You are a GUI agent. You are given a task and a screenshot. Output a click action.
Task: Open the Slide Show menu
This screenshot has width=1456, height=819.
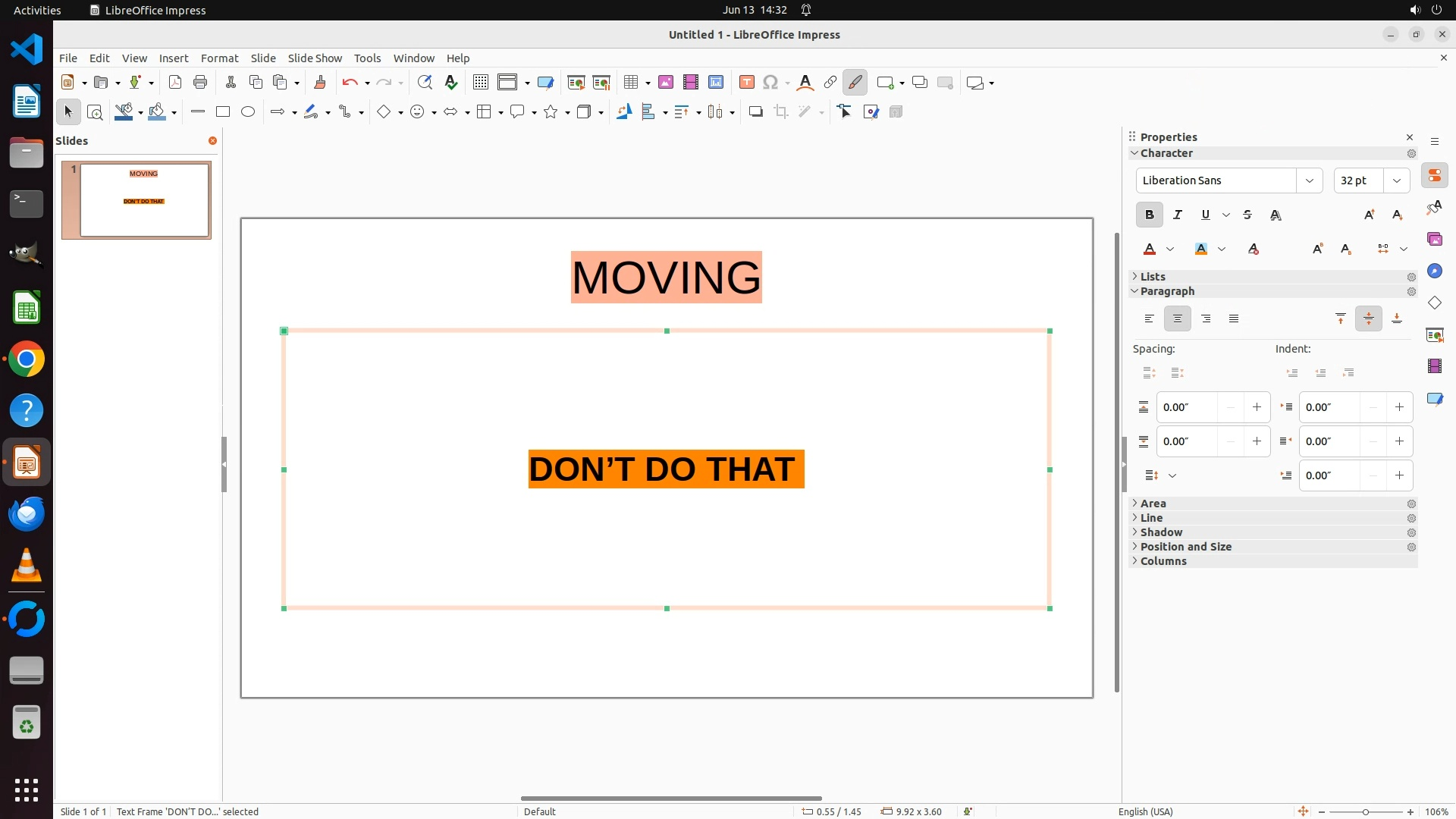coord(315,58)
